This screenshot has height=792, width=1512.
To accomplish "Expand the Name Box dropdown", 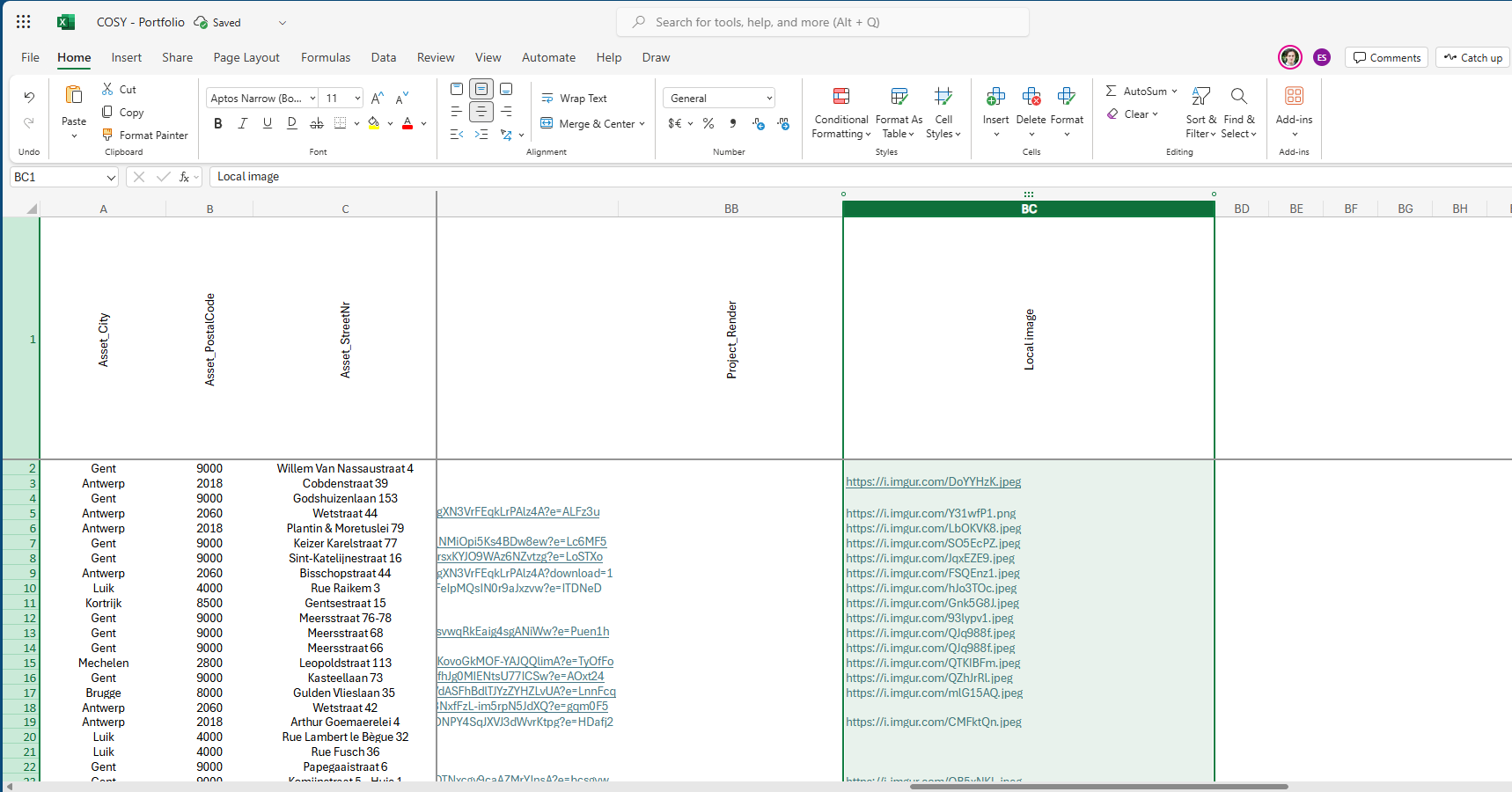I will pyautogui.click(x=111, y=178).
